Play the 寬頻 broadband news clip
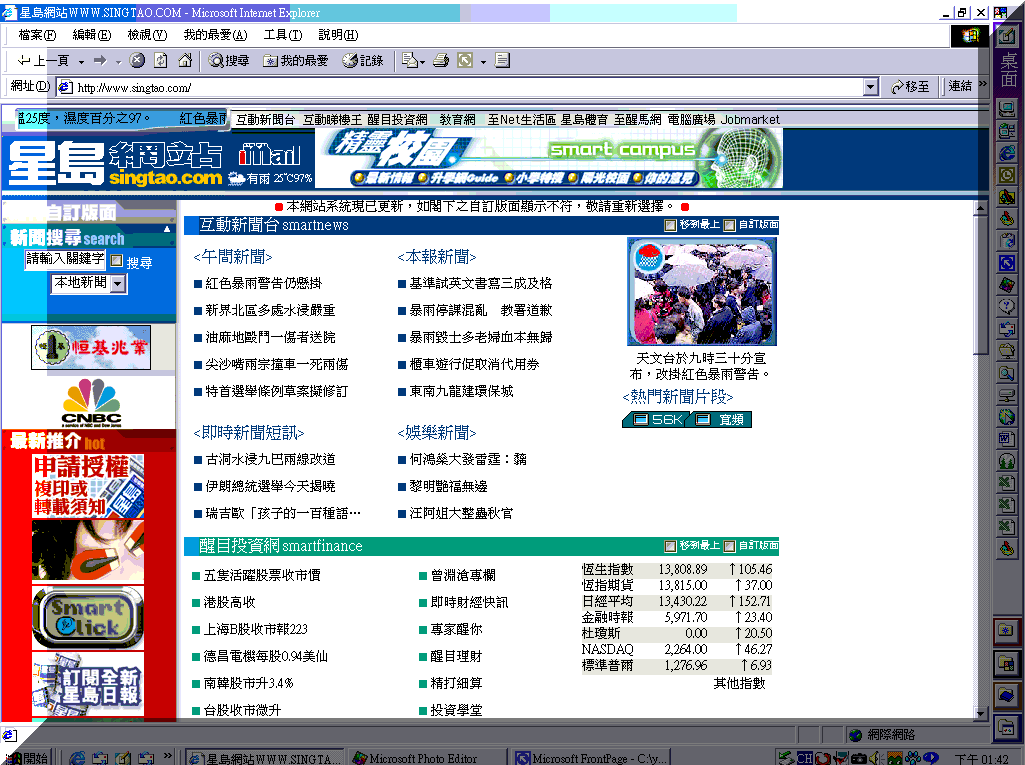This screenshot has width=1025, height=765. pyautogui.click(x=721, y=419)
